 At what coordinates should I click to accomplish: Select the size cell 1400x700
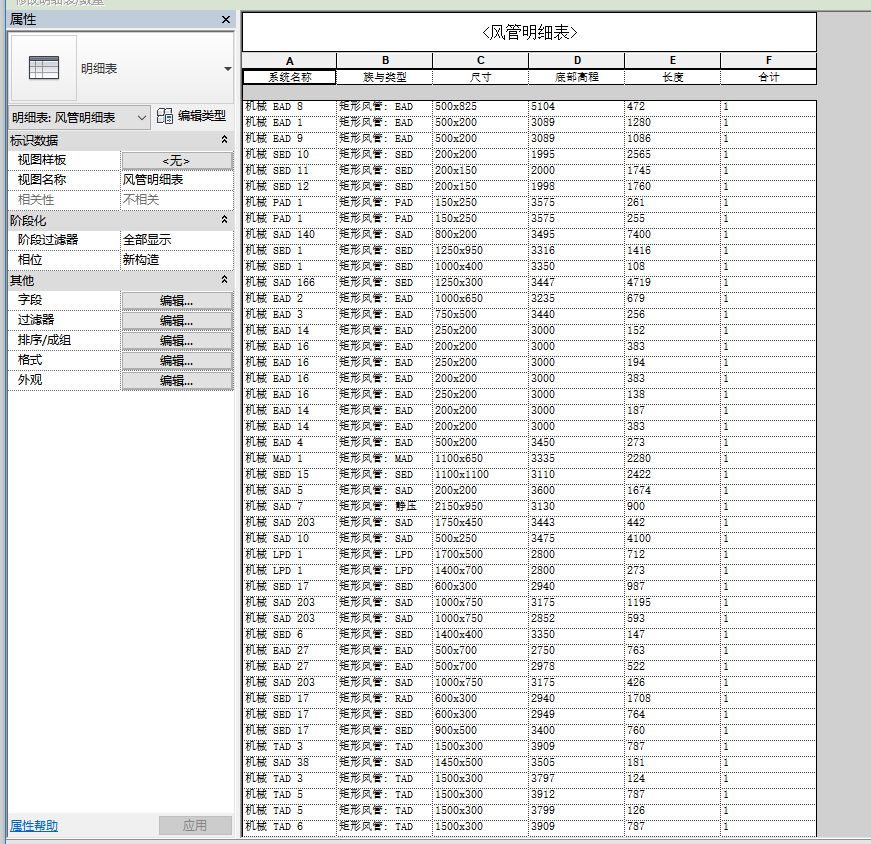(x=480, y=571)
